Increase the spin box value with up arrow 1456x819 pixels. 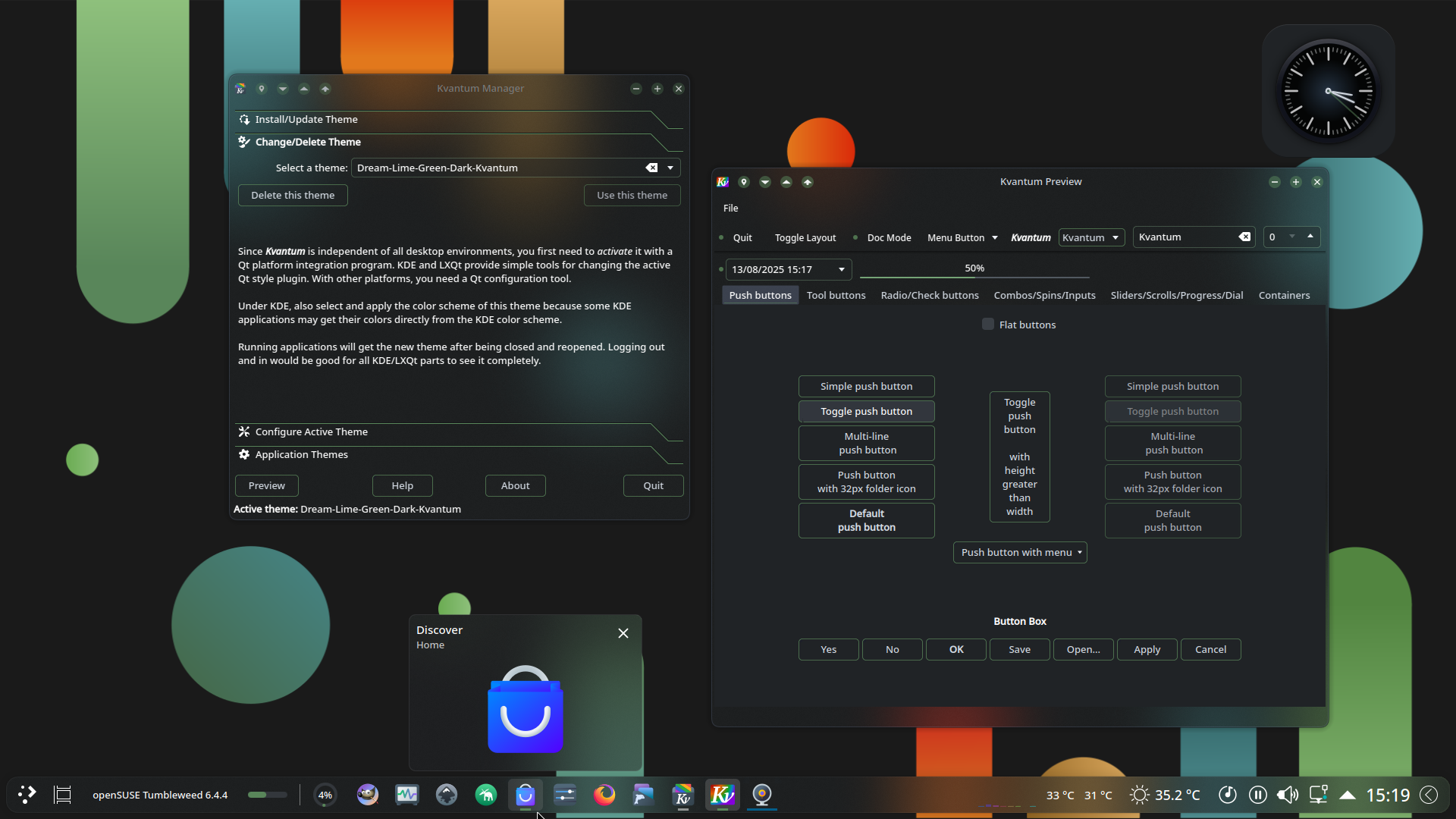pos(1310,237)
